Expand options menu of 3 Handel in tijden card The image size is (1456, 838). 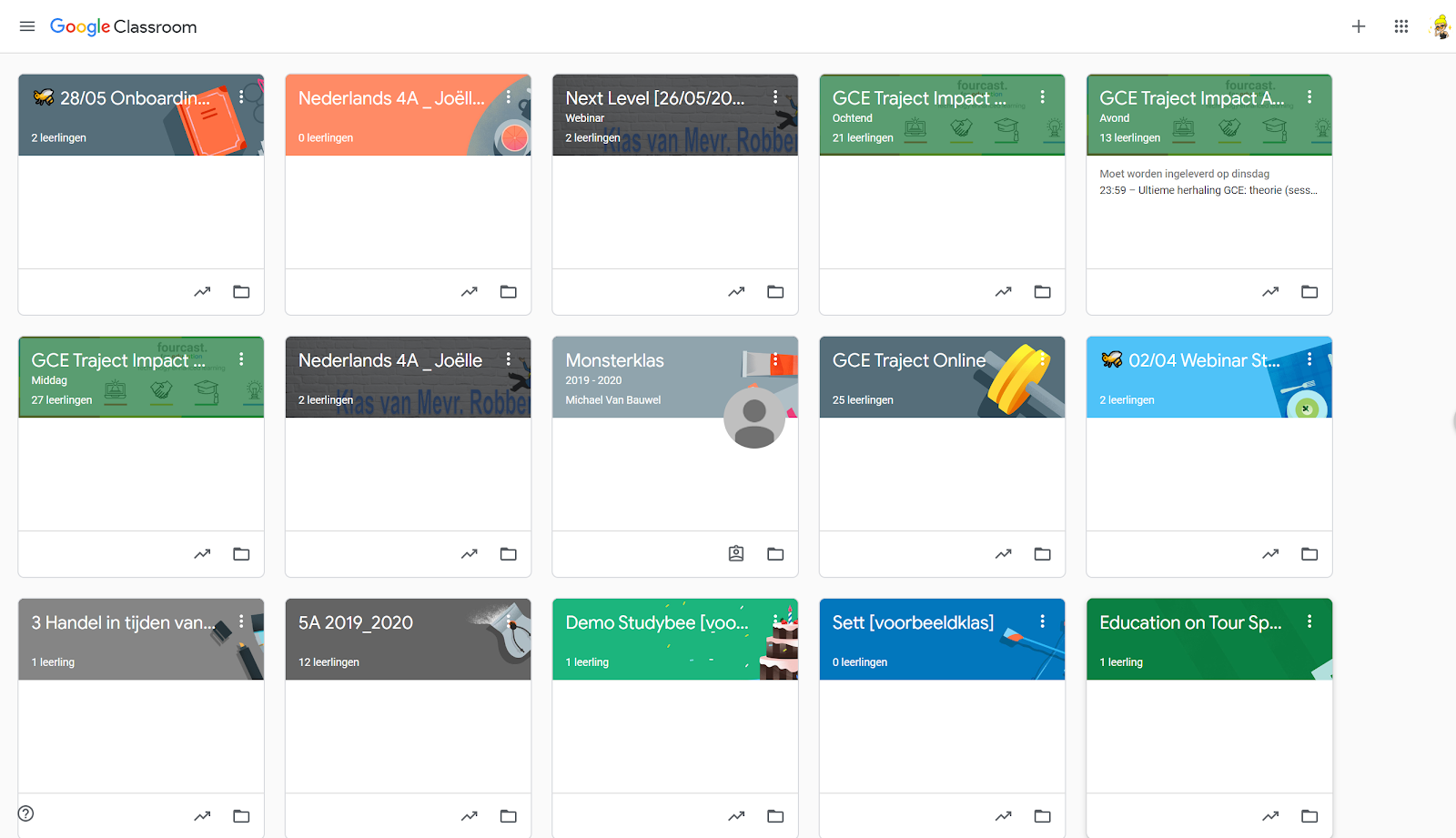241,621
